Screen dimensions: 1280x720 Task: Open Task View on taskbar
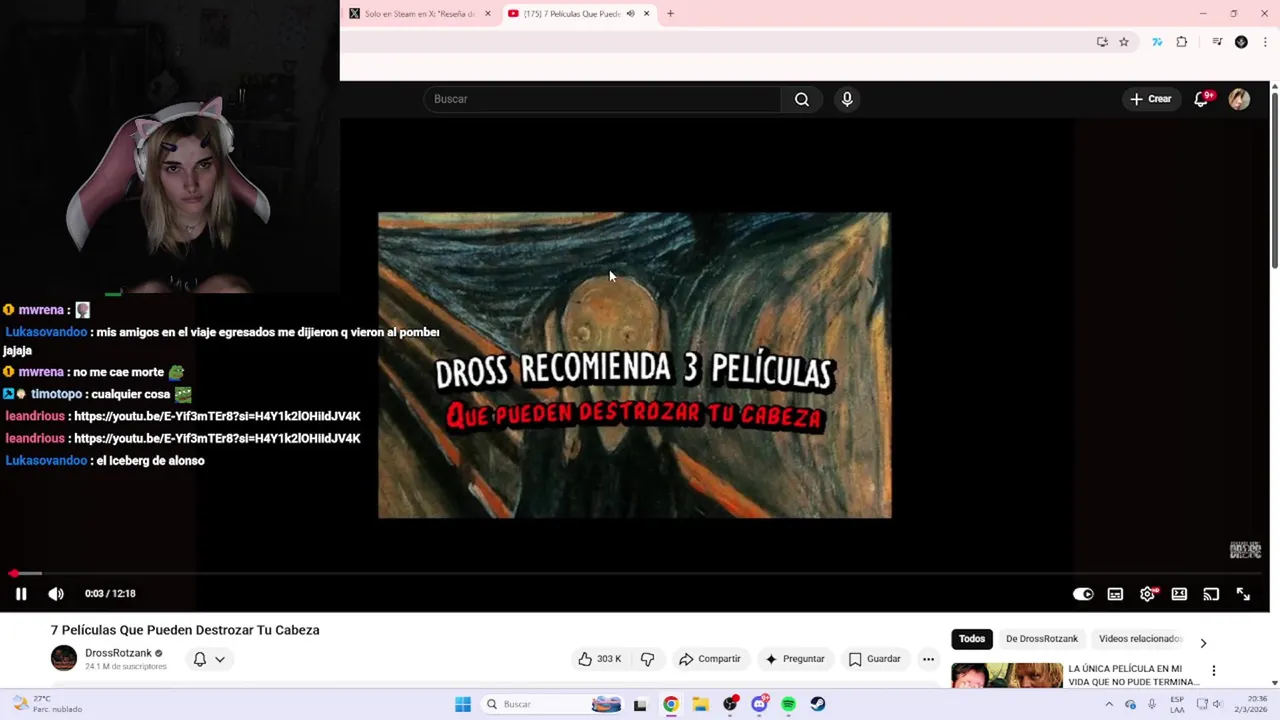(640, 704)
